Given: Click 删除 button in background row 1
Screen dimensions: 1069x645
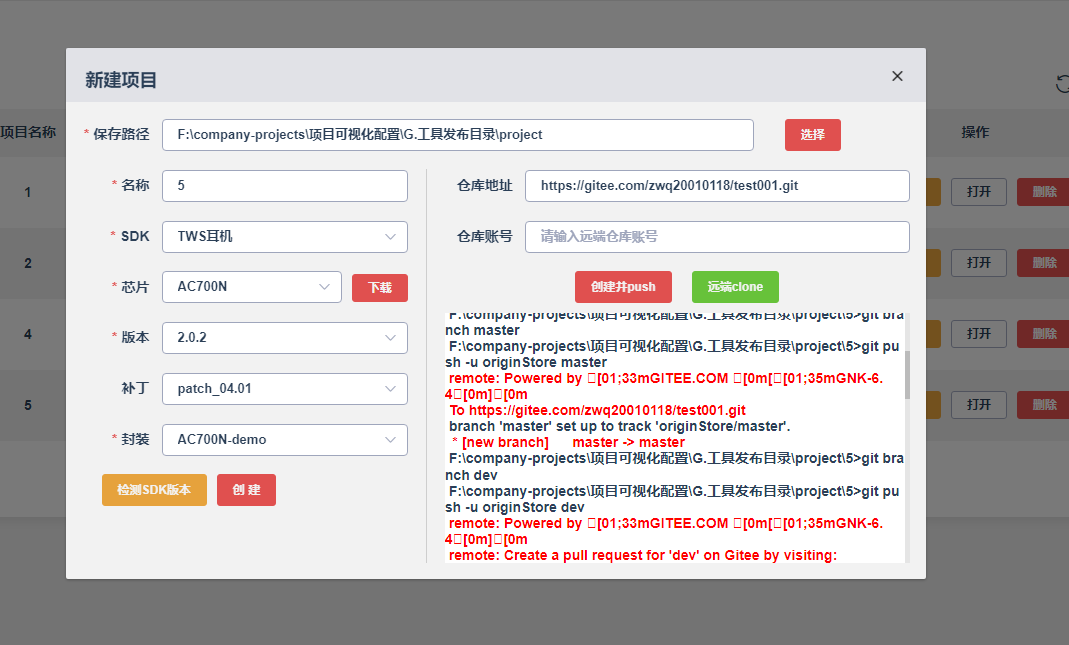Looking at the screenshot, I should click(x=1044, y=192).
